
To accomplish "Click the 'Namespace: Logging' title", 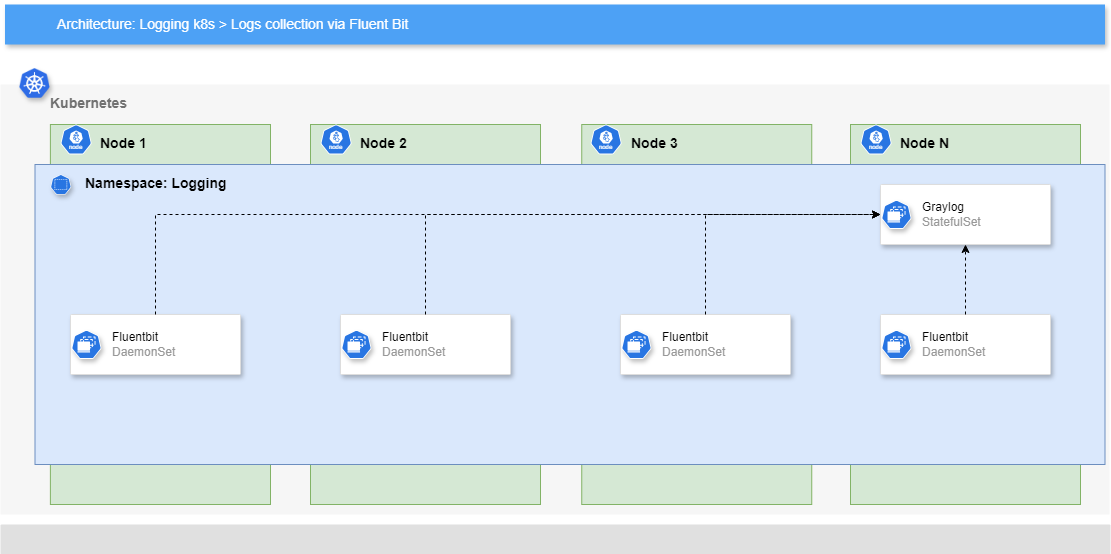I will tap(155, 183).
